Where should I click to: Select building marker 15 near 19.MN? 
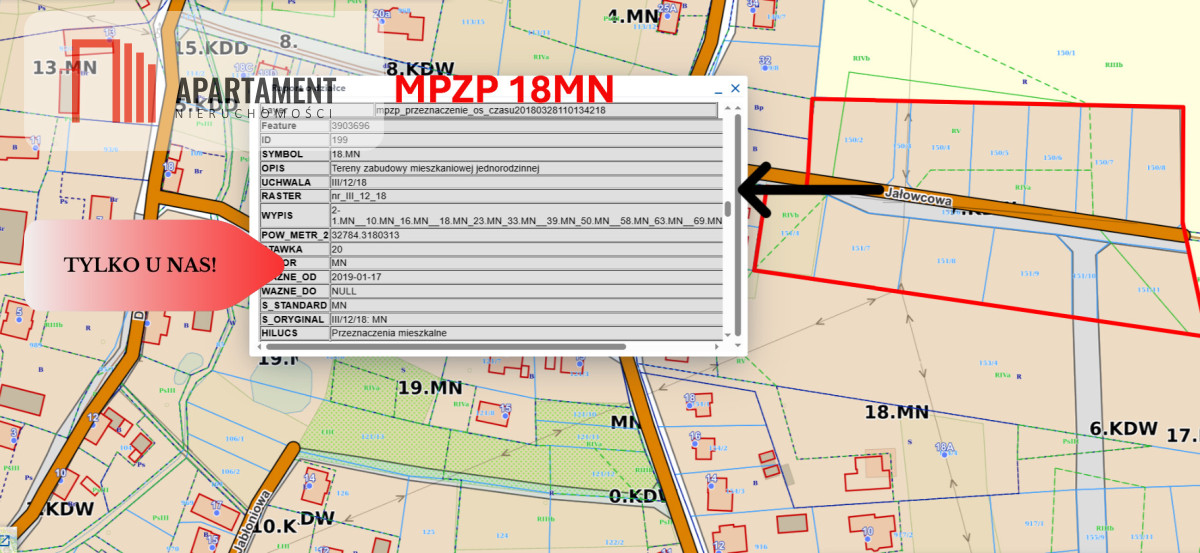pyautogui.click(x=506, y=408)
